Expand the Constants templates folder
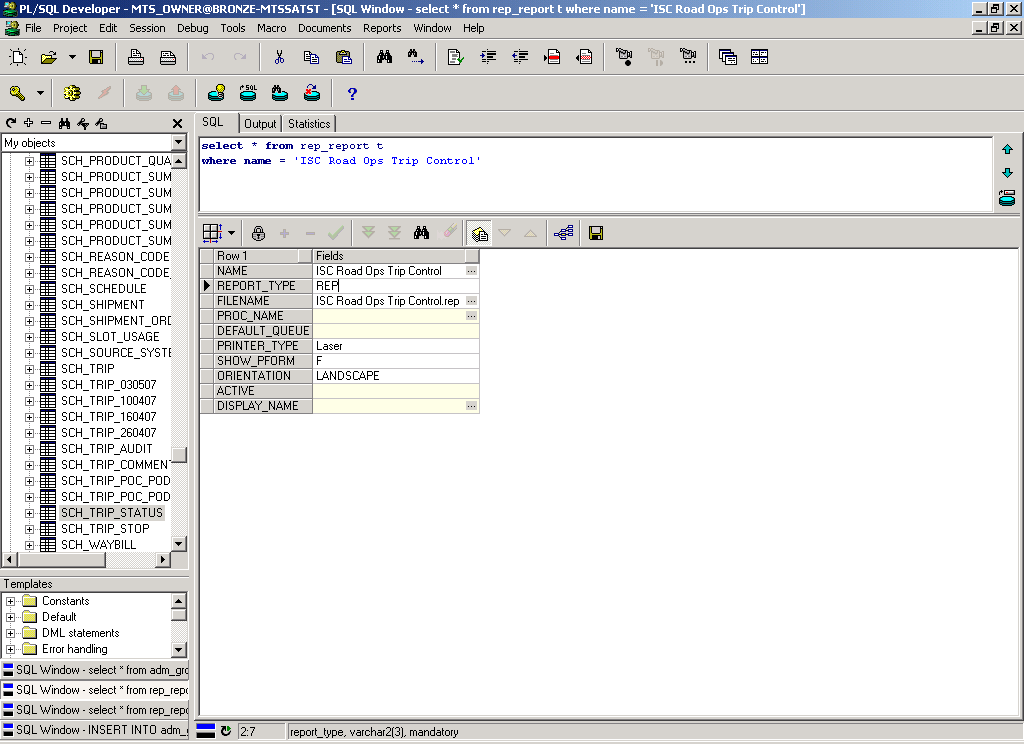Screen dimensions: 1024x744 click(10, 601)
